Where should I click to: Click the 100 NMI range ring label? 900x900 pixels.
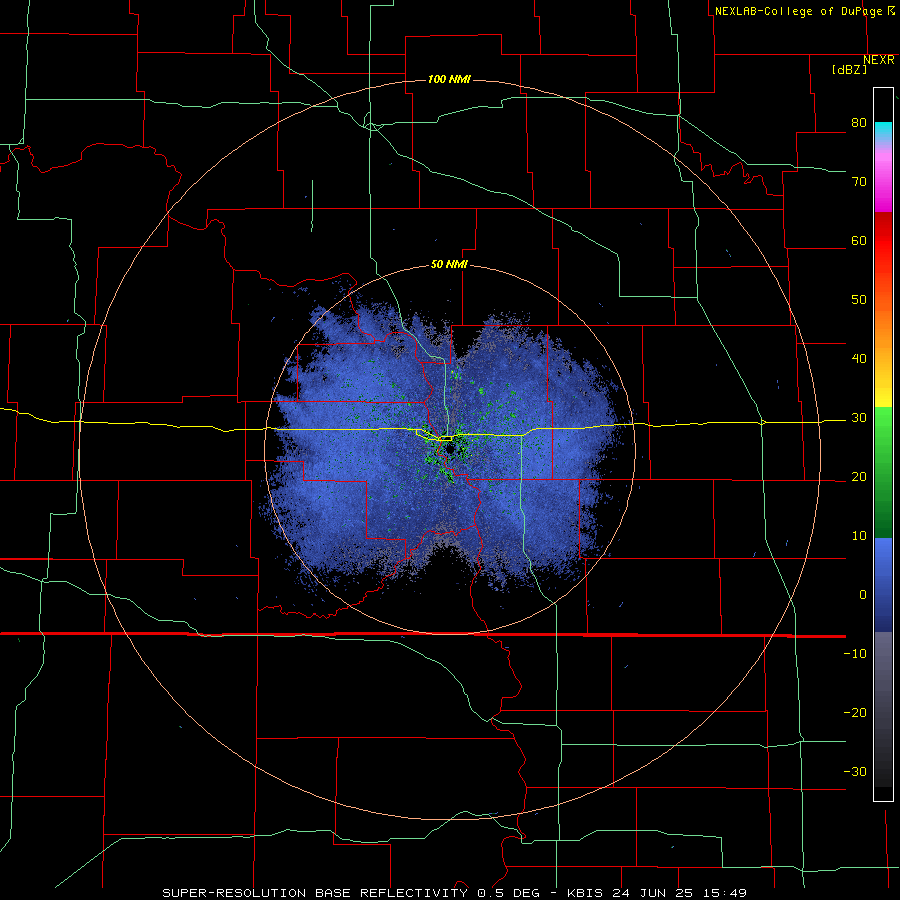tap(449, 79)
